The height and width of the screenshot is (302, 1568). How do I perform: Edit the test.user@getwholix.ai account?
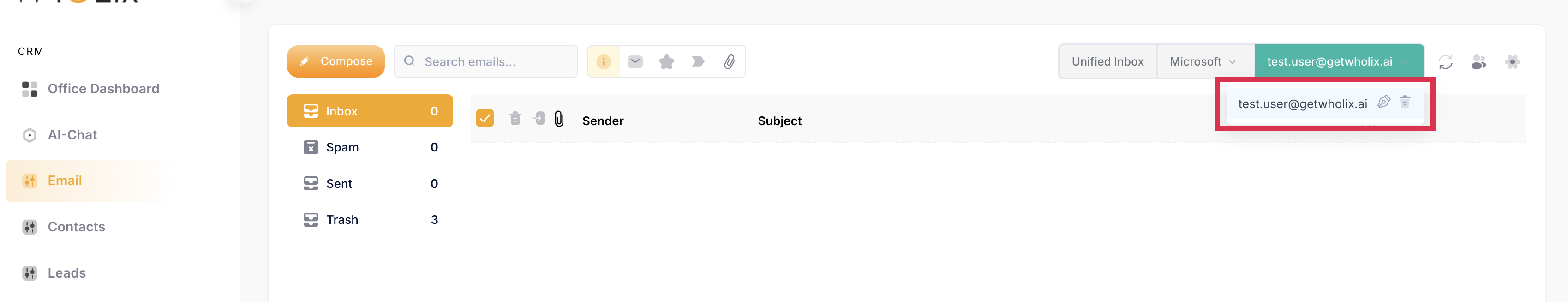coord(1383,102)
